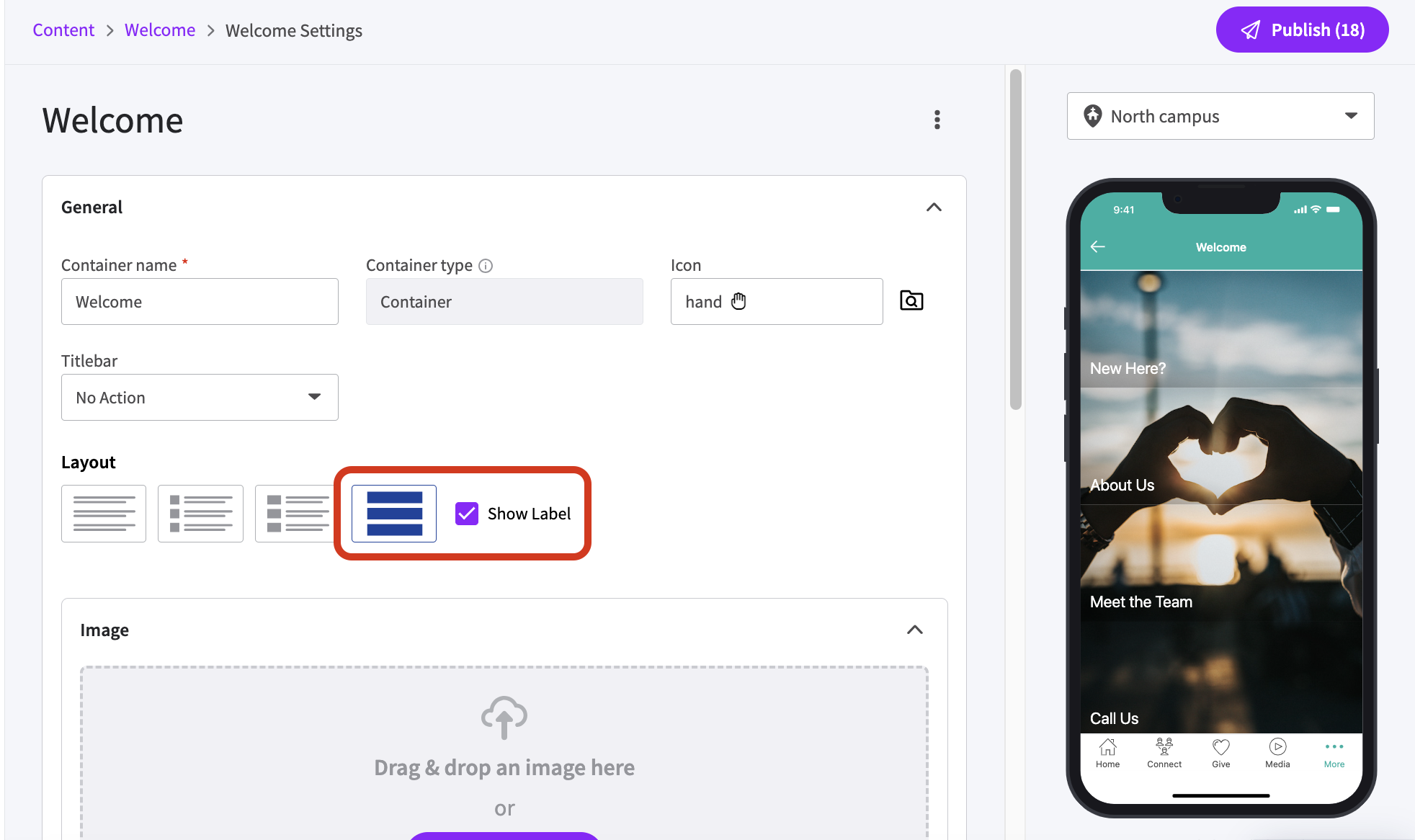1415x840 pixels.
Task: Collapse the Image section
Action: tap(914, 630)
